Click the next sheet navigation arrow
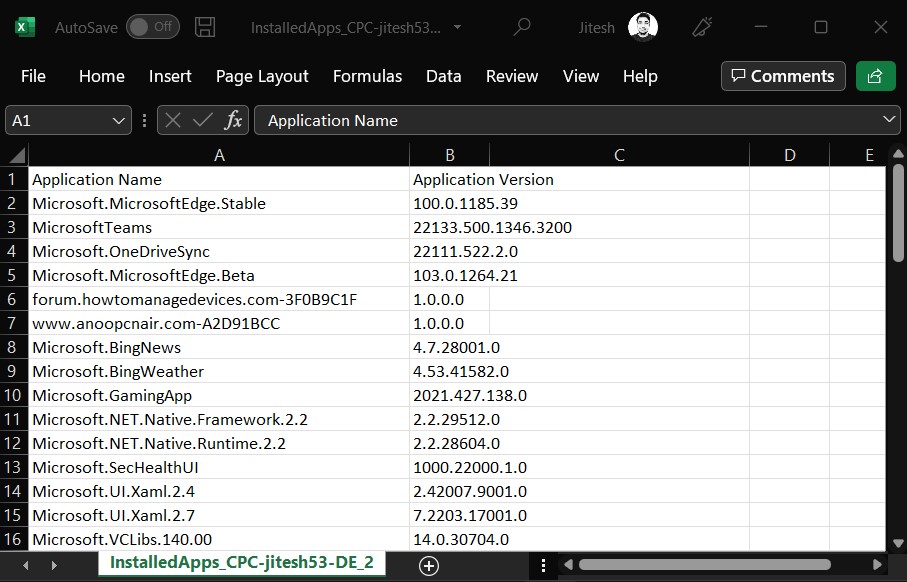The width and height of the screenshot is (907, 582). [x=54, y=565]
